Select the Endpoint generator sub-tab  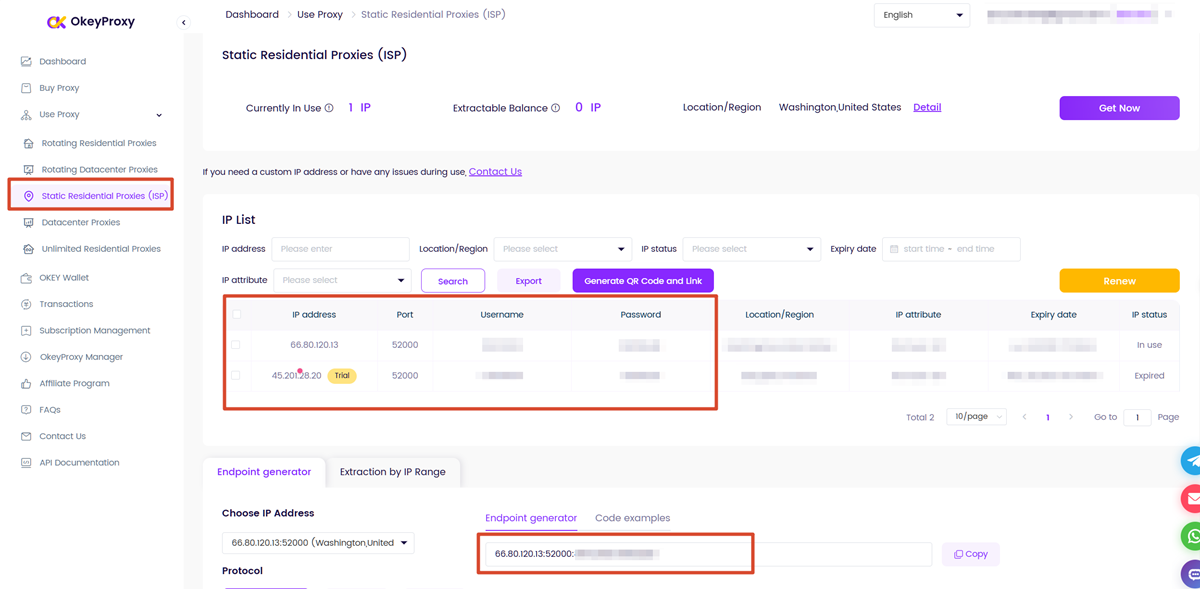point(531,518)
